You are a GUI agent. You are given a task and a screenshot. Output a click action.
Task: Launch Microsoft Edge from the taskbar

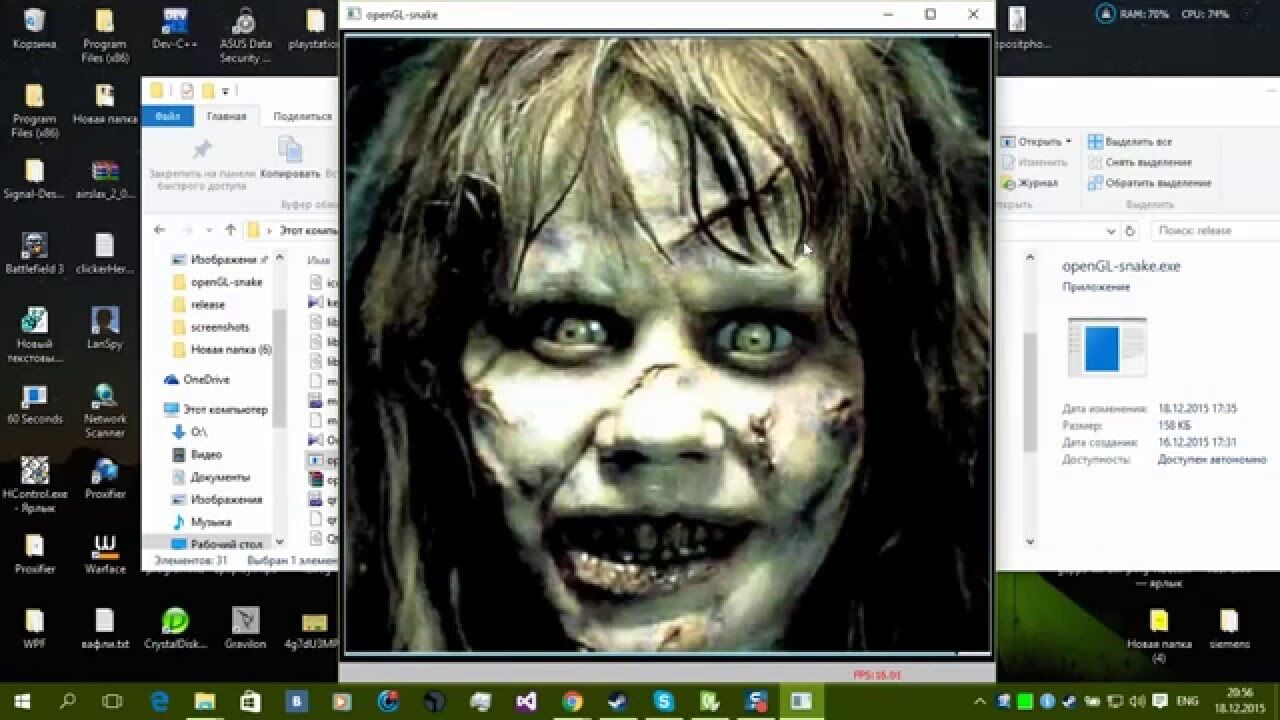pyautogui.click(x=159, y=701)
